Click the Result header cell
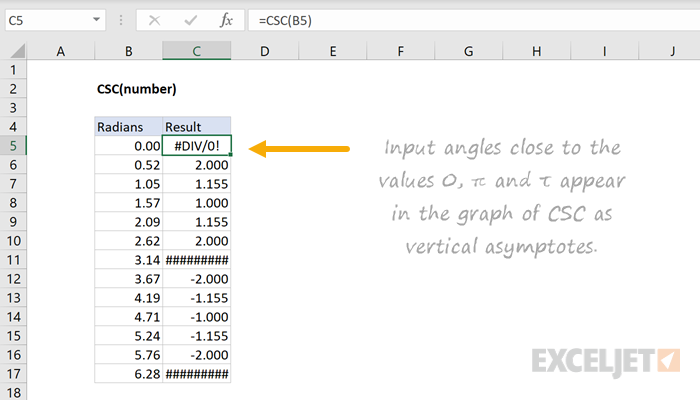The width and height of the screenshot is (700, 400). (196, 127)
